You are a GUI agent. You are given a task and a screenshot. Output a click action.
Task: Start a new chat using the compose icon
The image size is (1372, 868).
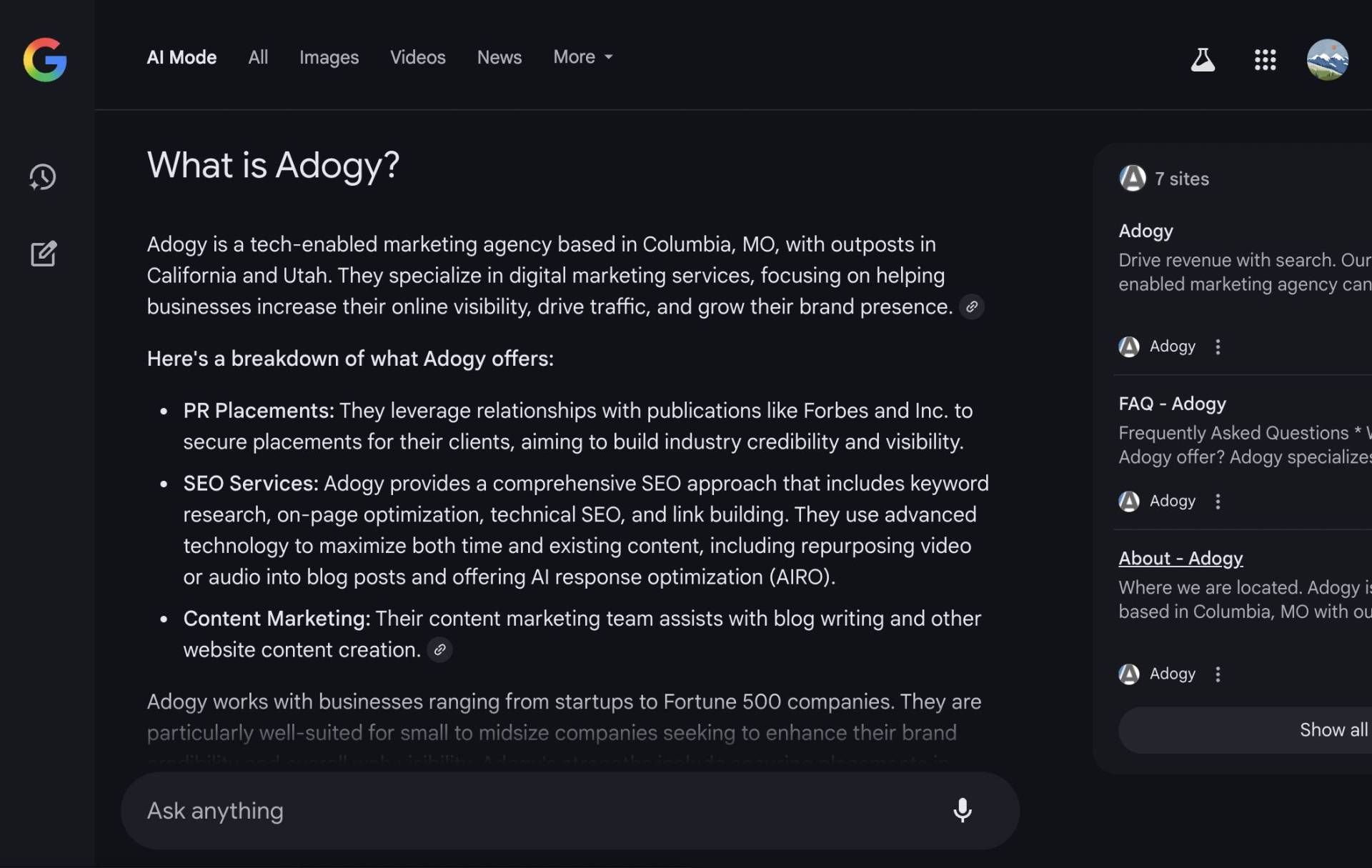(44, 254)
